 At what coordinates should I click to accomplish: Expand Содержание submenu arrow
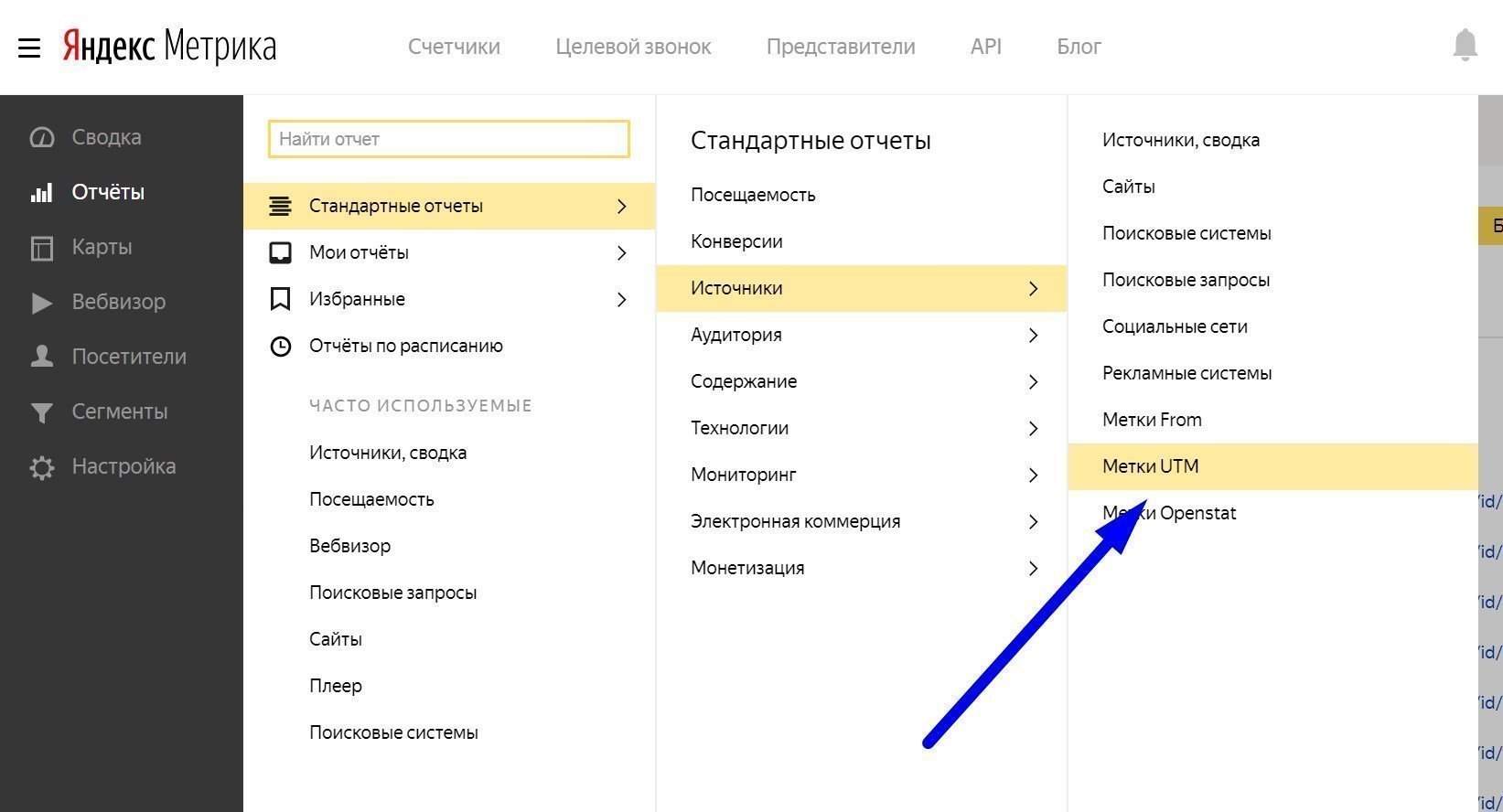(x=1034, y=382)
